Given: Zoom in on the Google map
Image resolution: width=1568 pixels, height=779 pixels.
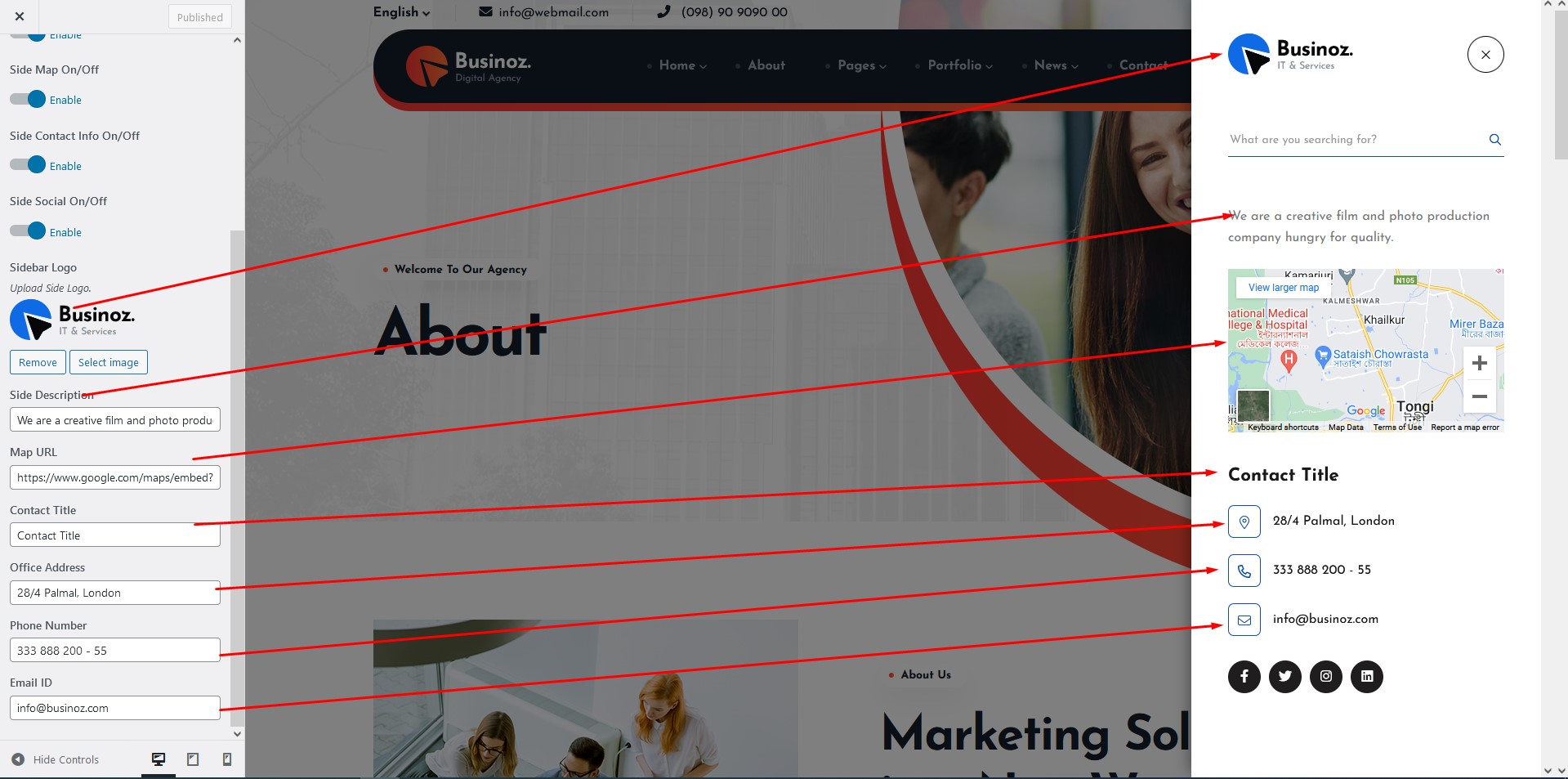Looking at the screenshot, I should pyautogui.click(x=1479, y=363).
